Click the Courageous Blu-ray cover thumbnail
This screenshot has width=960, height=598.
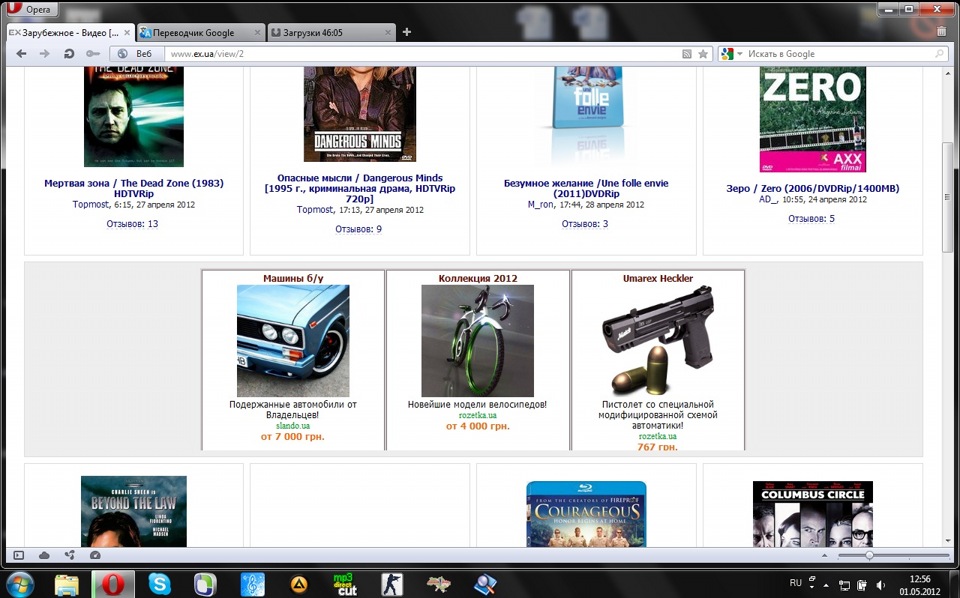[x=586, y=514]
